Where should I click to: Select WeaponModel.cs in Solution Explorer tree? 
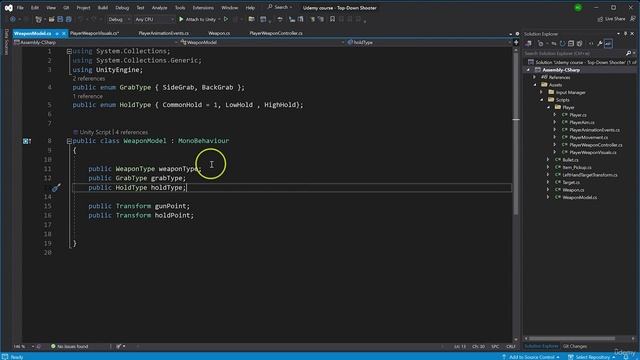pos(580,198)
